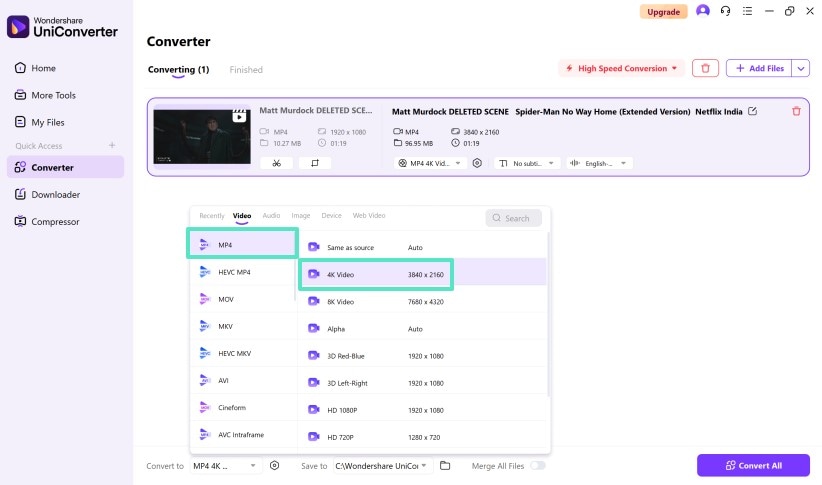Choose MP4 in the format list
The image size is (822, 485).
coord(243,245)
